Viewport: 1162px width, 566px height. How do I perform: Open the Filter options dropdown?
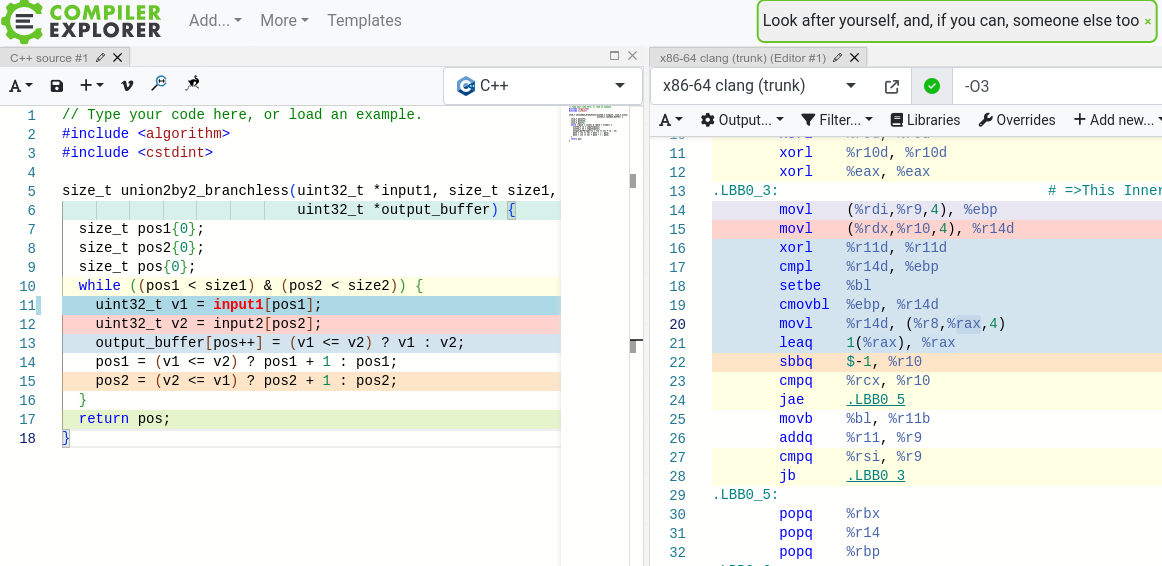[x=837, y=120]
